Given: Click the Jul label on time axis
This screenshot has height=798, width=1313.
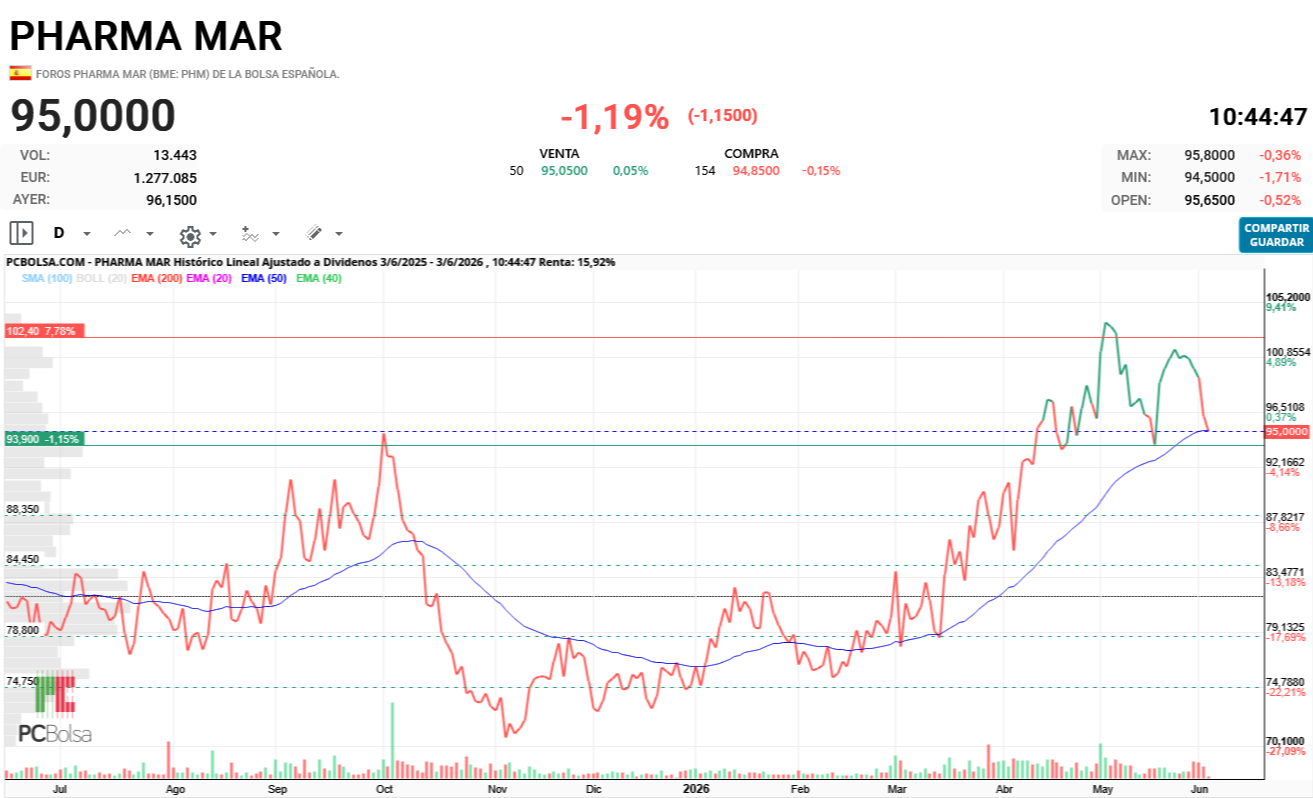Looking at the screenshot, I should 60,789.
